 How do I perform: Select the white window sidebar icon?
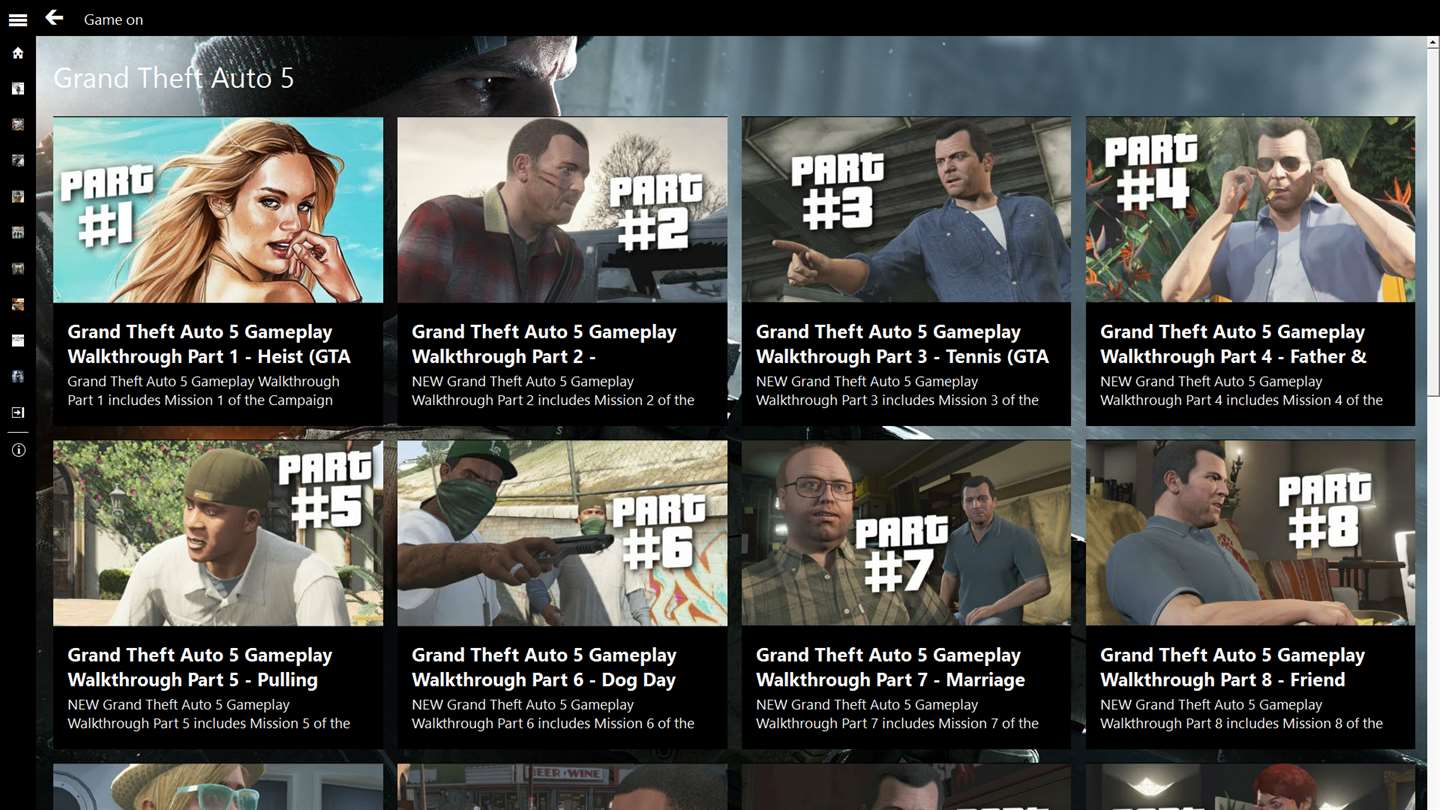(x=18, y=341)
